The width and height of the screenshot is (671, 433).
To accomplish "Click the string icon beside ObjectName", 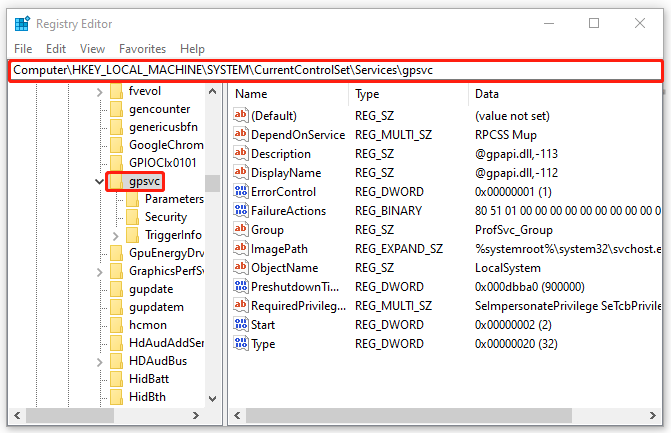I will click(241, 267).
